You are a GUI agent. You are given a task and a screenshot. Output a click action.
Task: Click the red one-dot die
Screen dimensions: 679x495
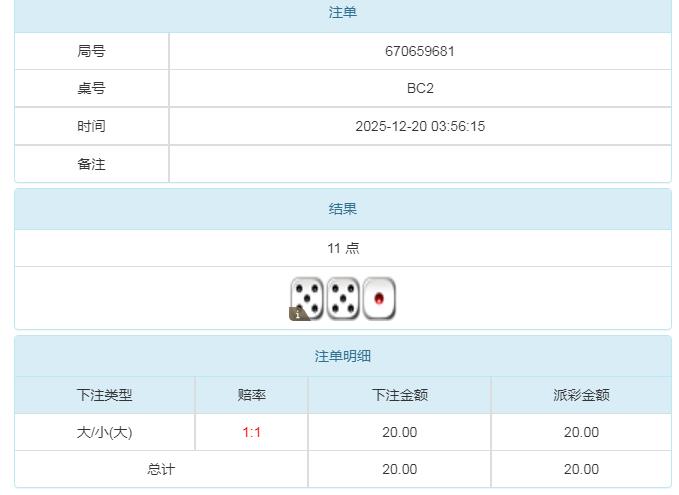point(379,298)
